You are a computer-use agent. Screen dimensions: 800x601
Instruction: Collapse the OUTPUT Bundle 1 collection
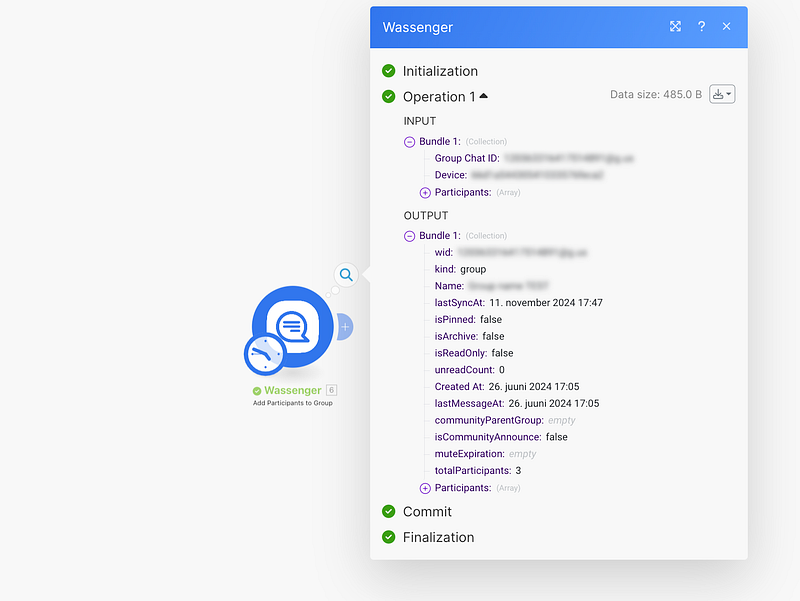coord(409,236)
